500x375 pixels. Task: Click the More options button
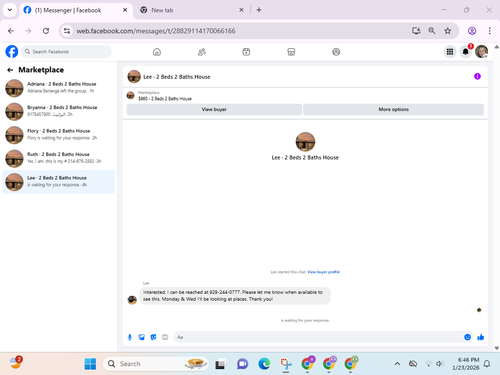click(393, 109)
